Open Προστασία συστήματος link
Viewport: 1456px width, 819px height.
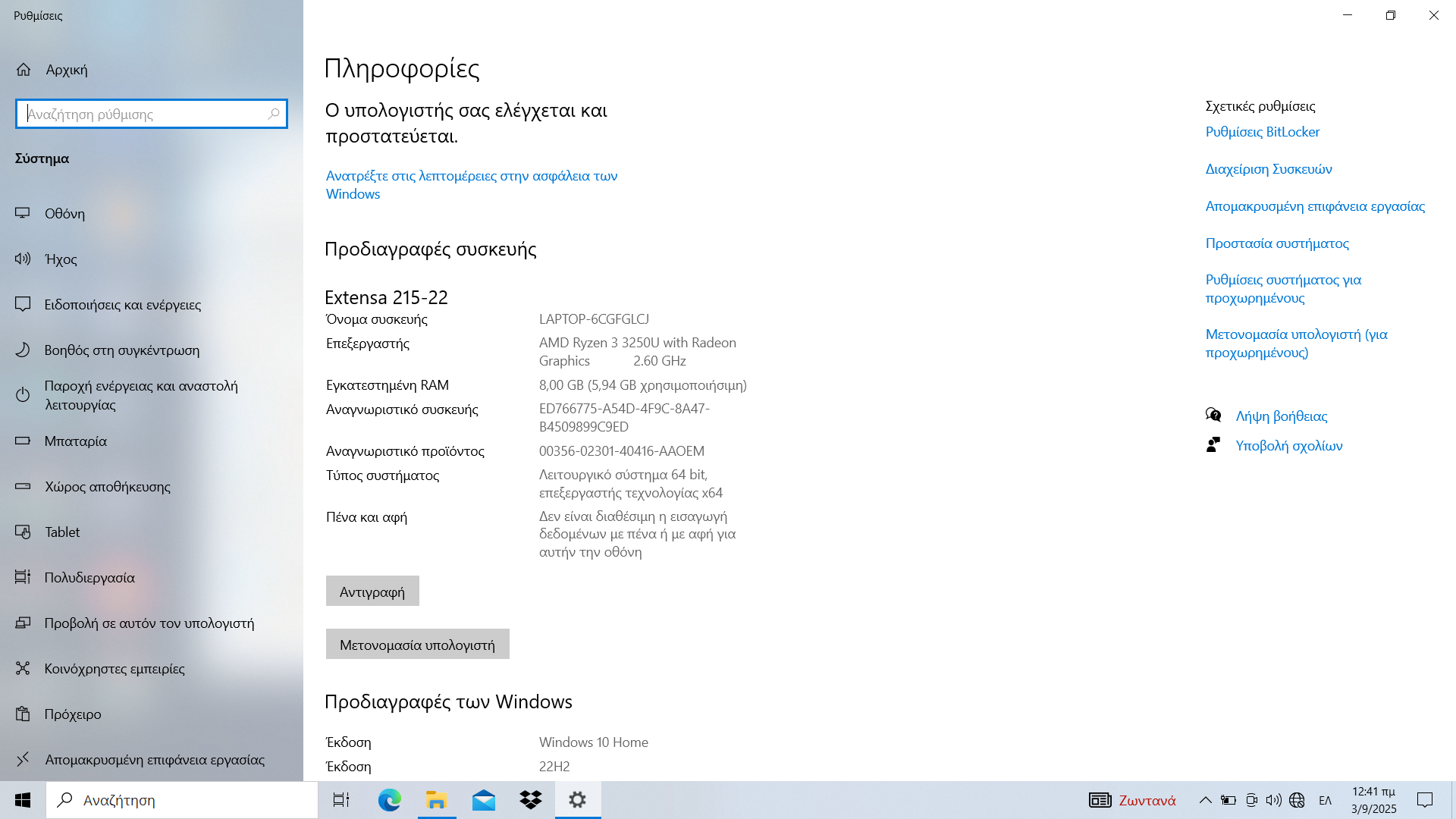tap(1277, 243)
